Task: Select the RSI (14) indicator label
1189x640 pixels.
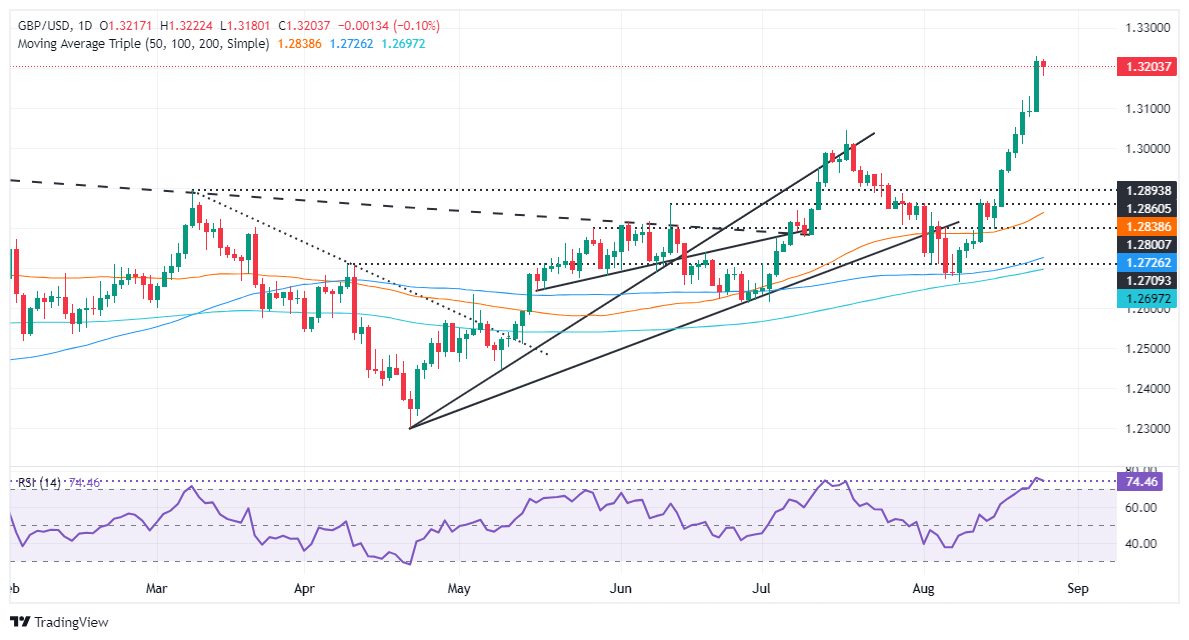Action: click(39, 483)
